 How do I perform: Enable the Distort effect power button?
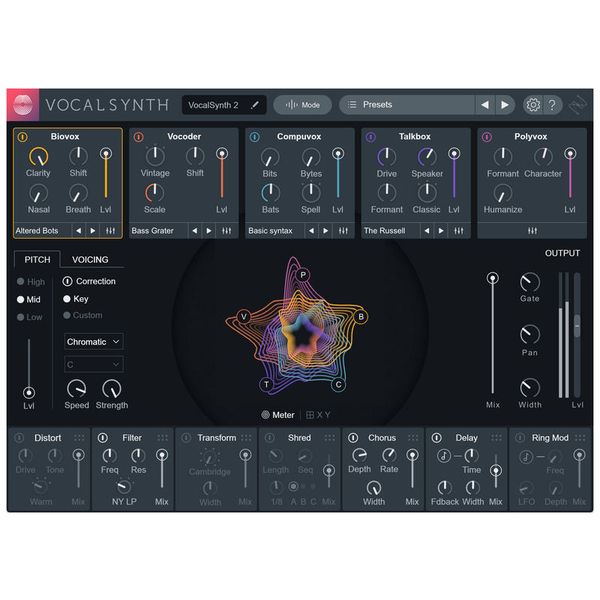point(19,438)
